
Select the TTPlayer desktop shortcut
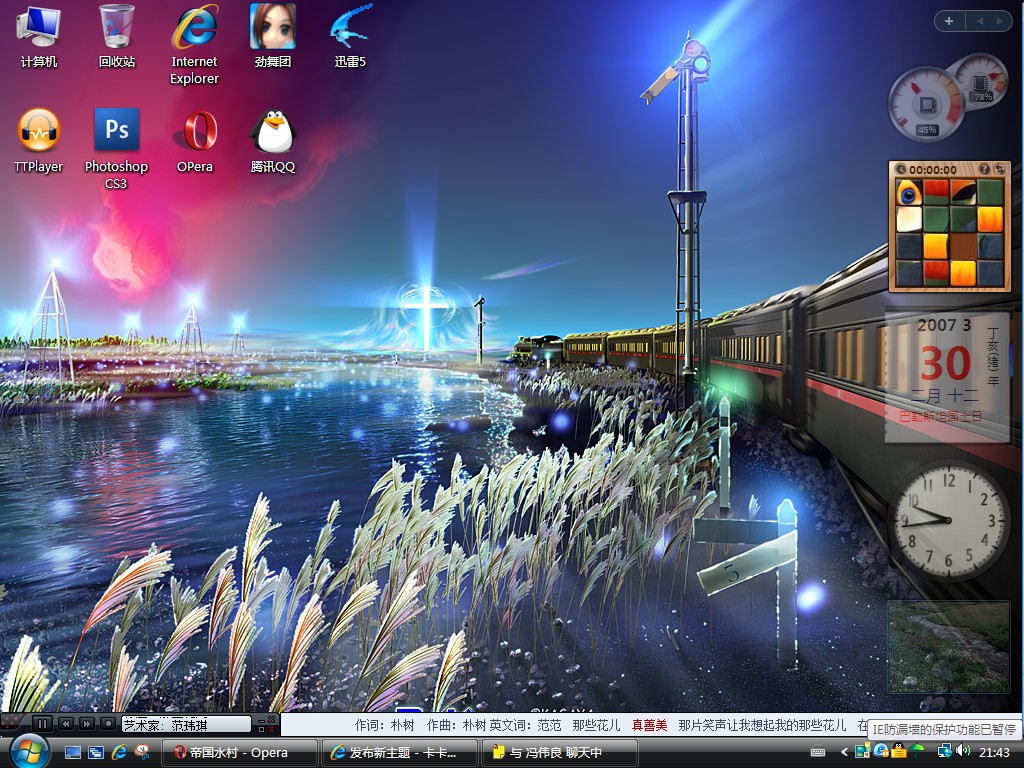(39, 140)
